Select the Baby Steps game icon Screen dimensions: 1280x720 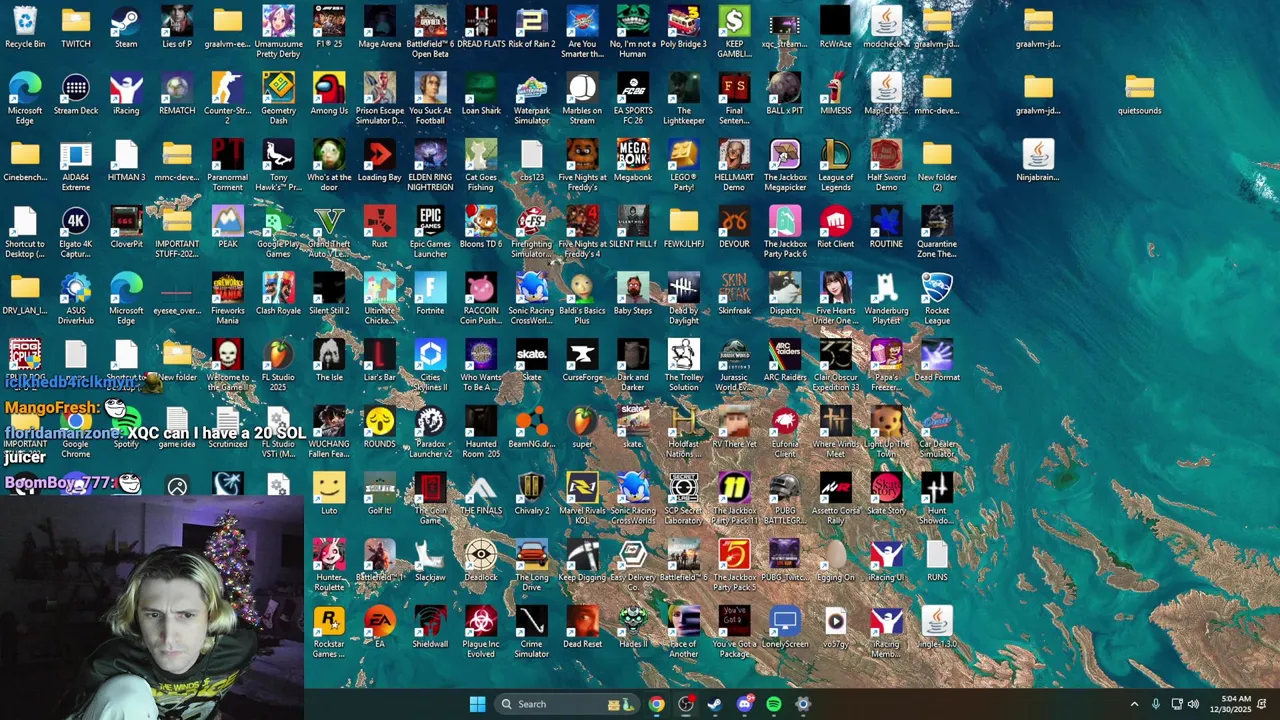pyautogui.click(x=633, y=294)
